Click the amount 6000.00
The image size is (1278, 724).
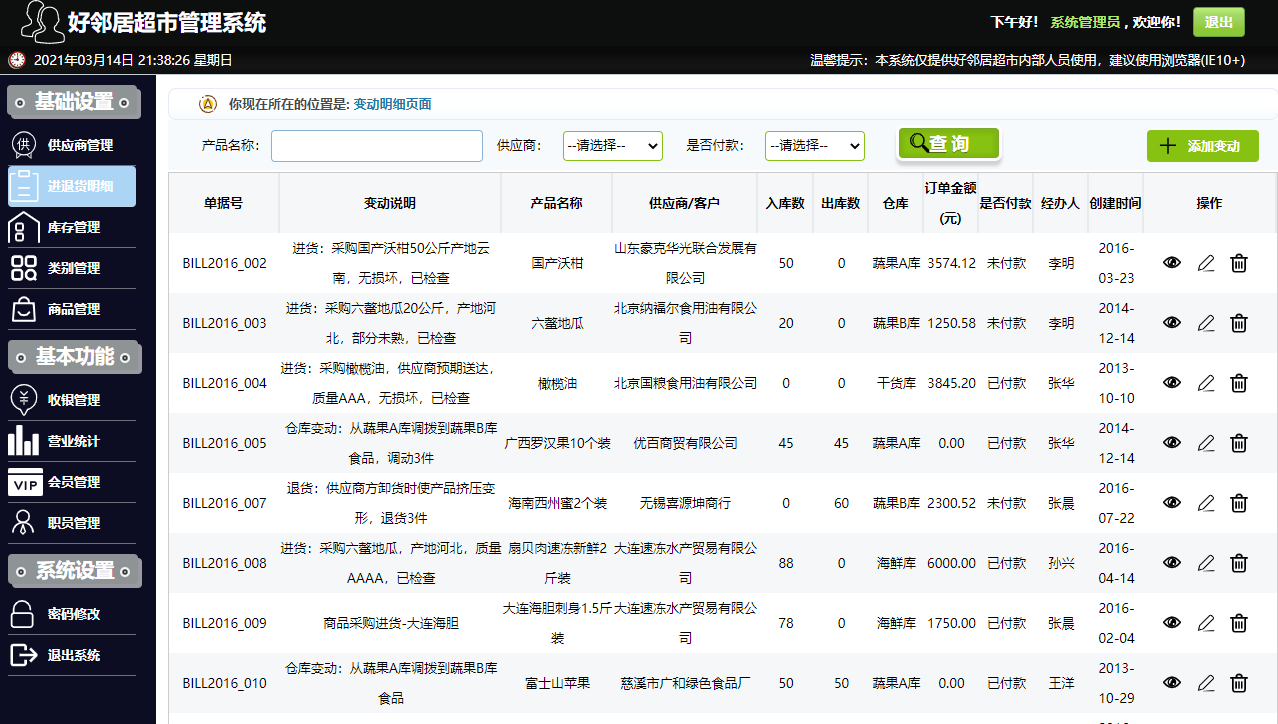point(951,563)
